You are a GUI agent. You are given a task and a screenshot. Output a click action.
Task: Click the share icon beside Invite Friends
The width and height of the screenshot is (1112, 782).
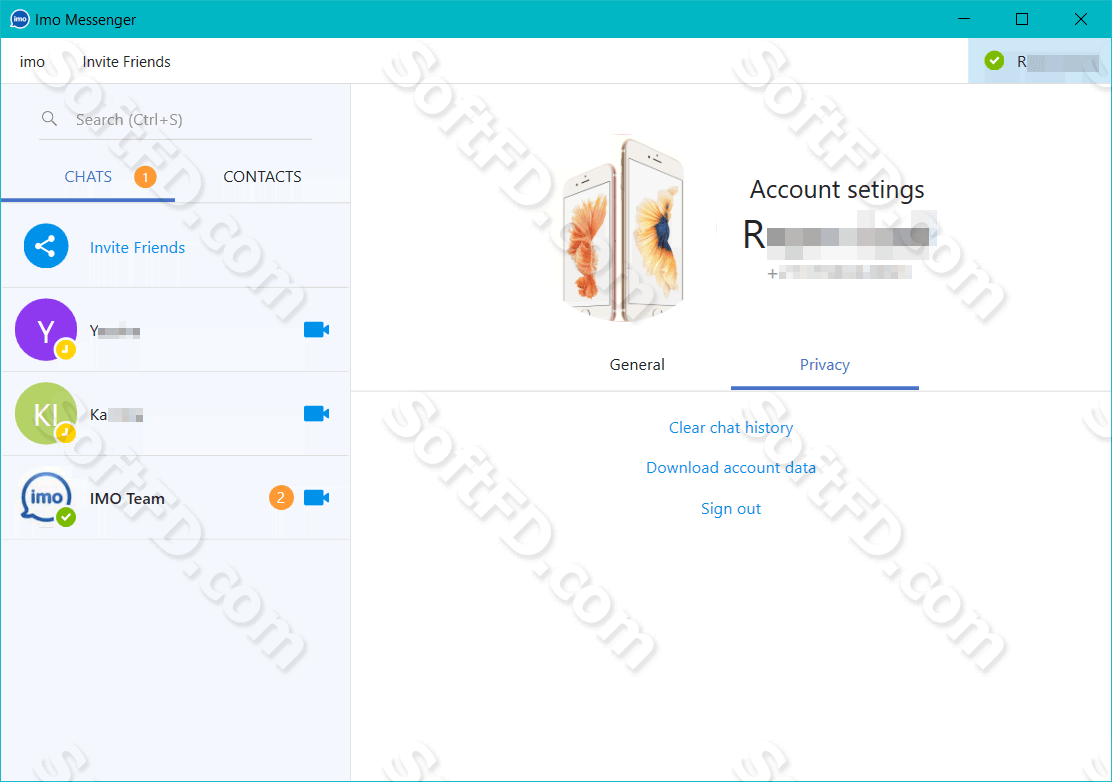click(x=46, y=246)
